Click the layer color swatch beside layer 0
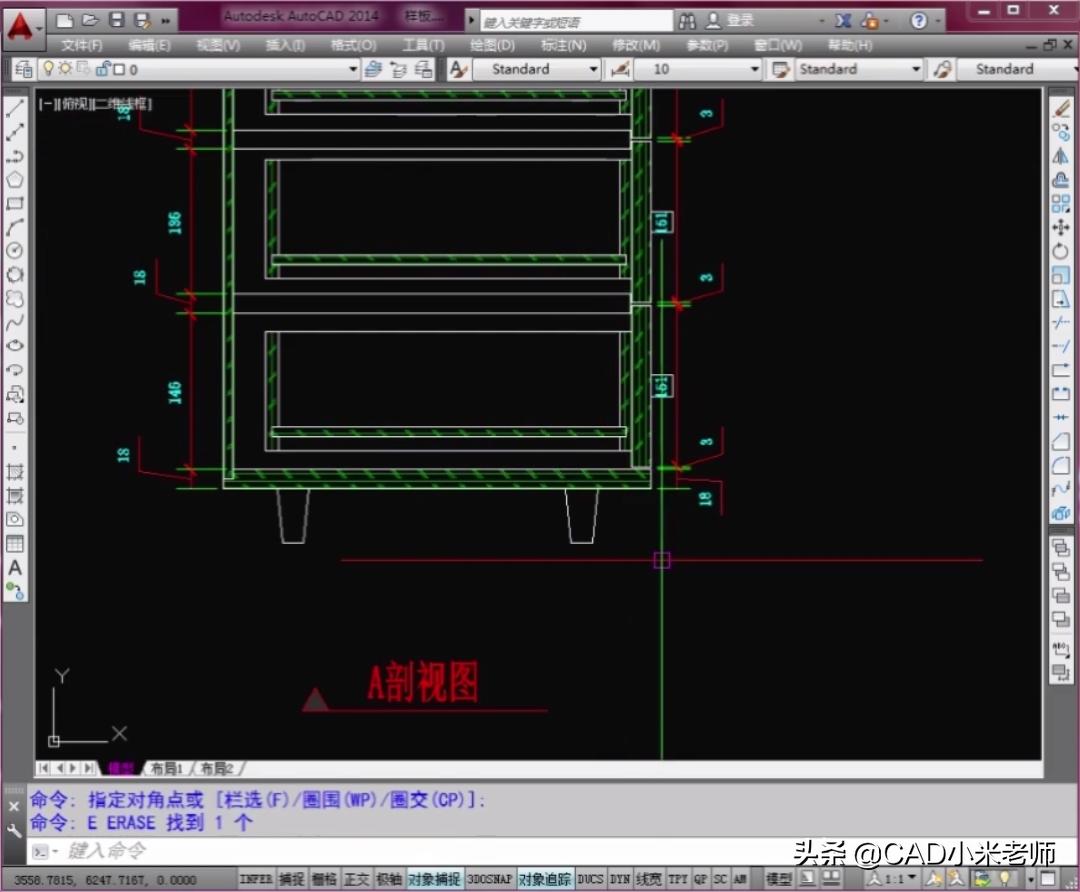The height and width of the screenshot is (892, 1080). 119,69
